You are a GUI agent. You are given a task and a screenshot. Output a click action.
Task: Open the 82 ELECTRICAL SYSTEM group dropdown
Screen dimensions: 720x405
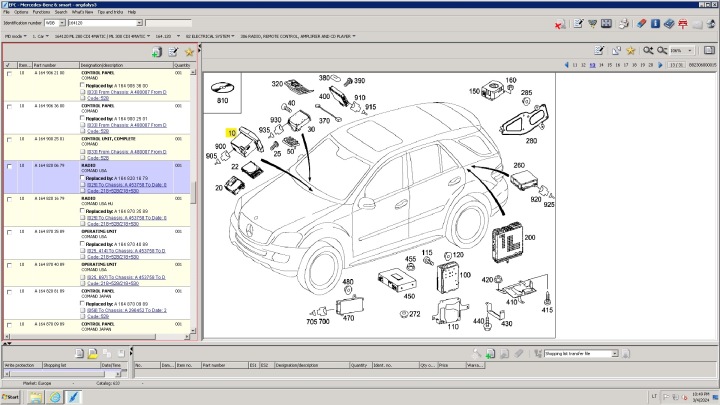click(210, 36)
